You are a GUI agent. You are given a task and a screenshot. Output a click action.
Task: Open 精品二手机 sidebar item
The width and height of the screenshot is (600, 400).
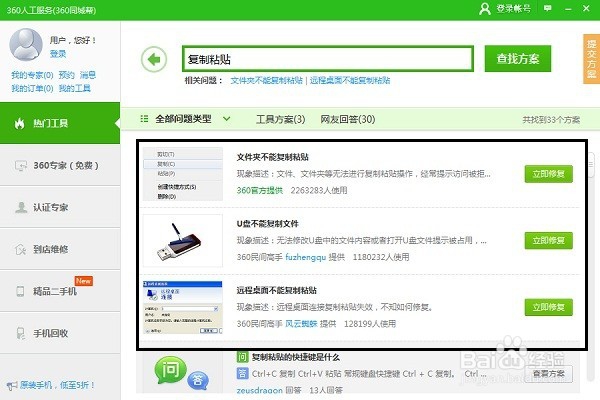[60, 291]
